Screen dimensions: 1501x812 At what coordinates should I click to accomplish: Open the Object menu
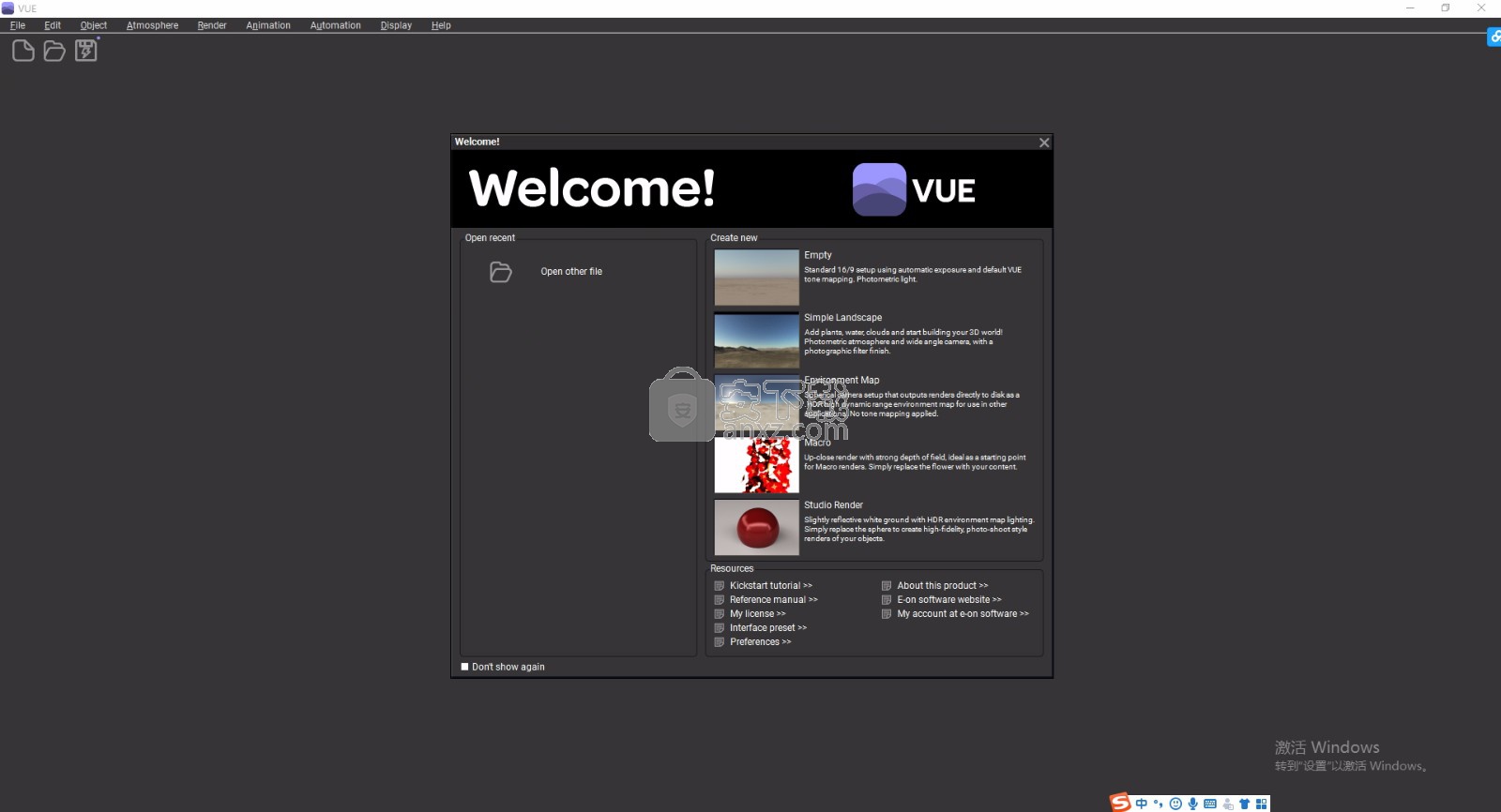tap(94, 25)
